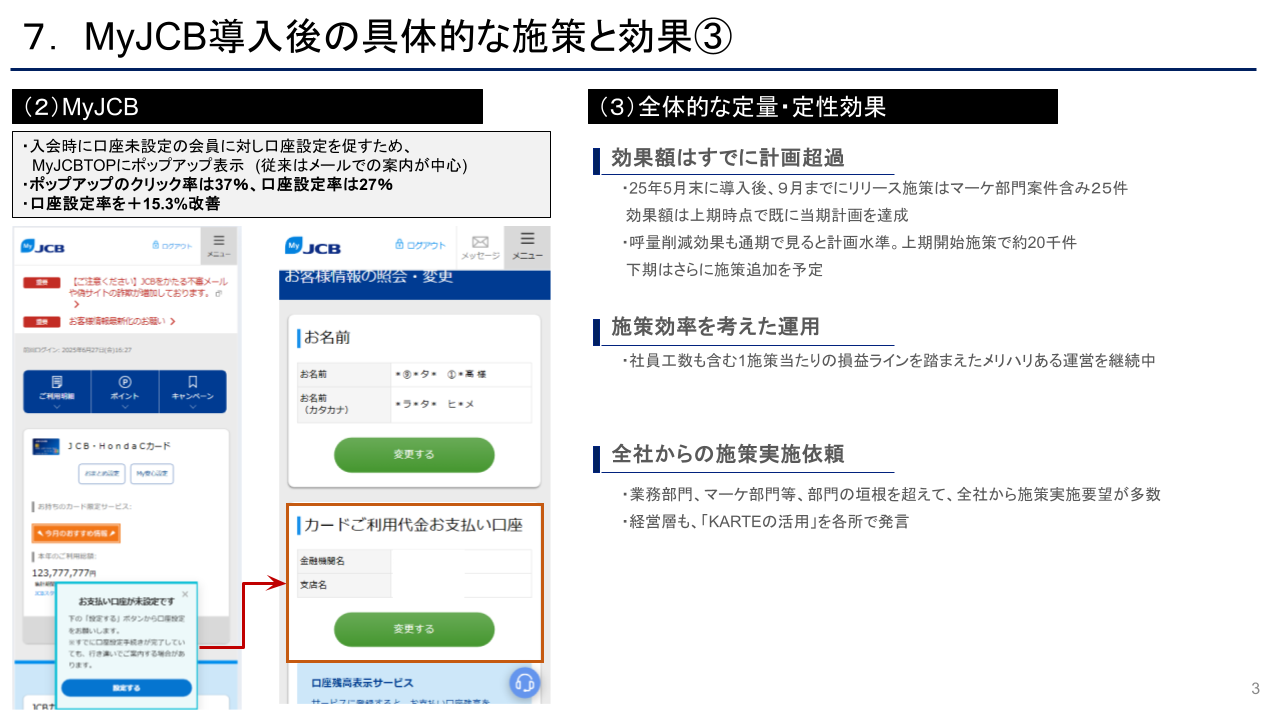Close the お支払い口座が未設定です popup
The image size is (1280, 720).
[184, 594]
